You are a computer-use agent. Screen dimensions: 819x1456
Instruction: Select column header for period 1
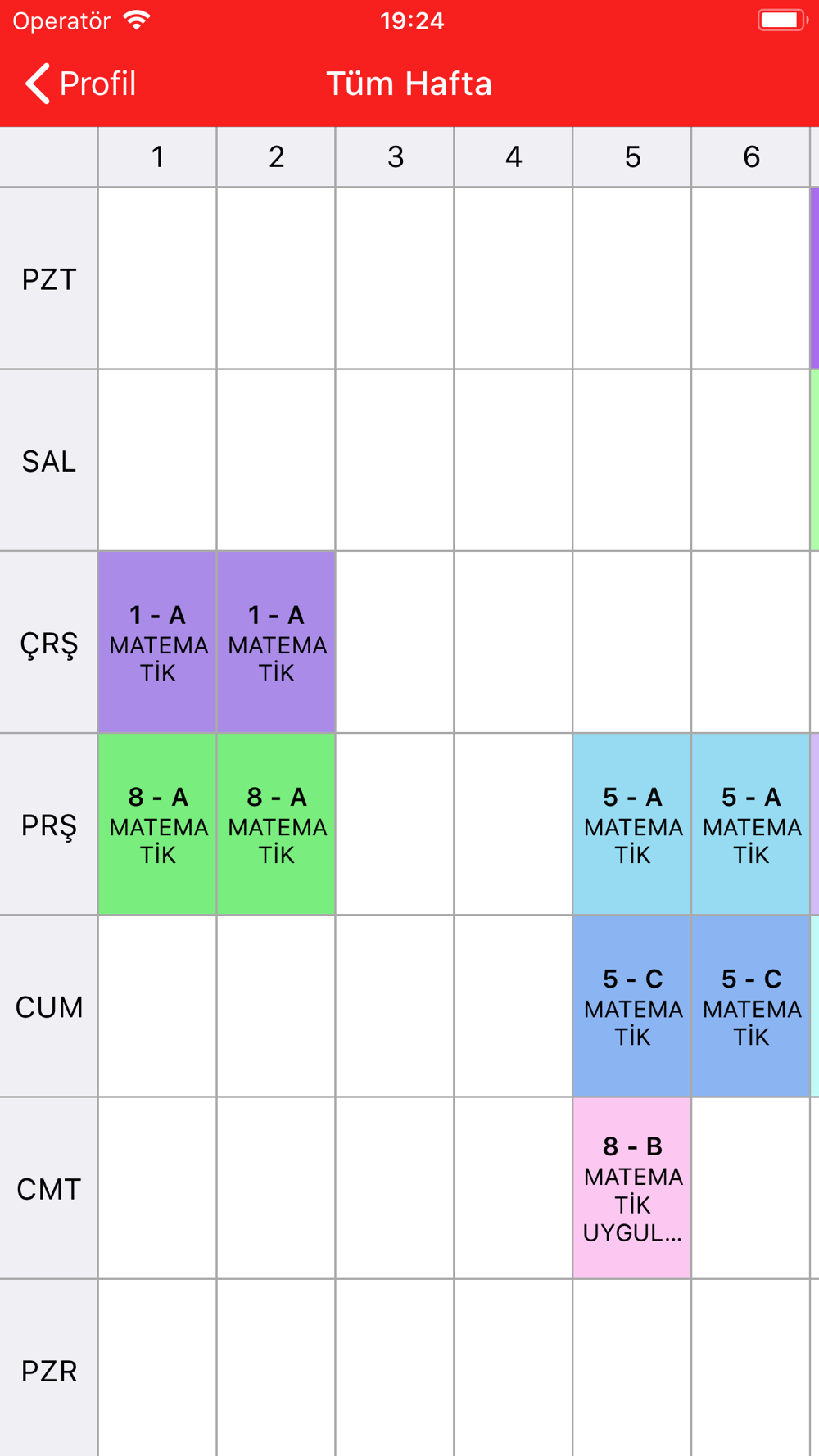(157, 156)
